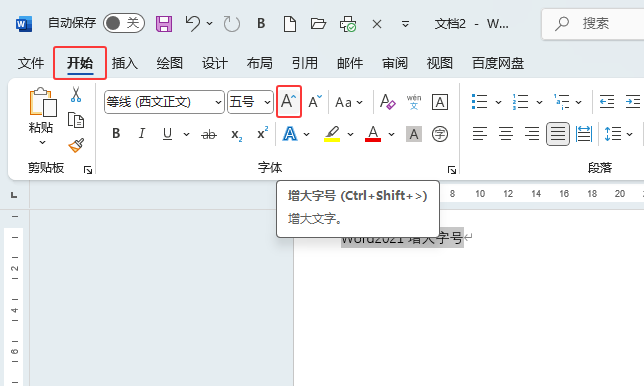Open the undo history dropdown arrow
Image resolution: width=644 pixels, height=386 pixels.
tap(209, 24)
